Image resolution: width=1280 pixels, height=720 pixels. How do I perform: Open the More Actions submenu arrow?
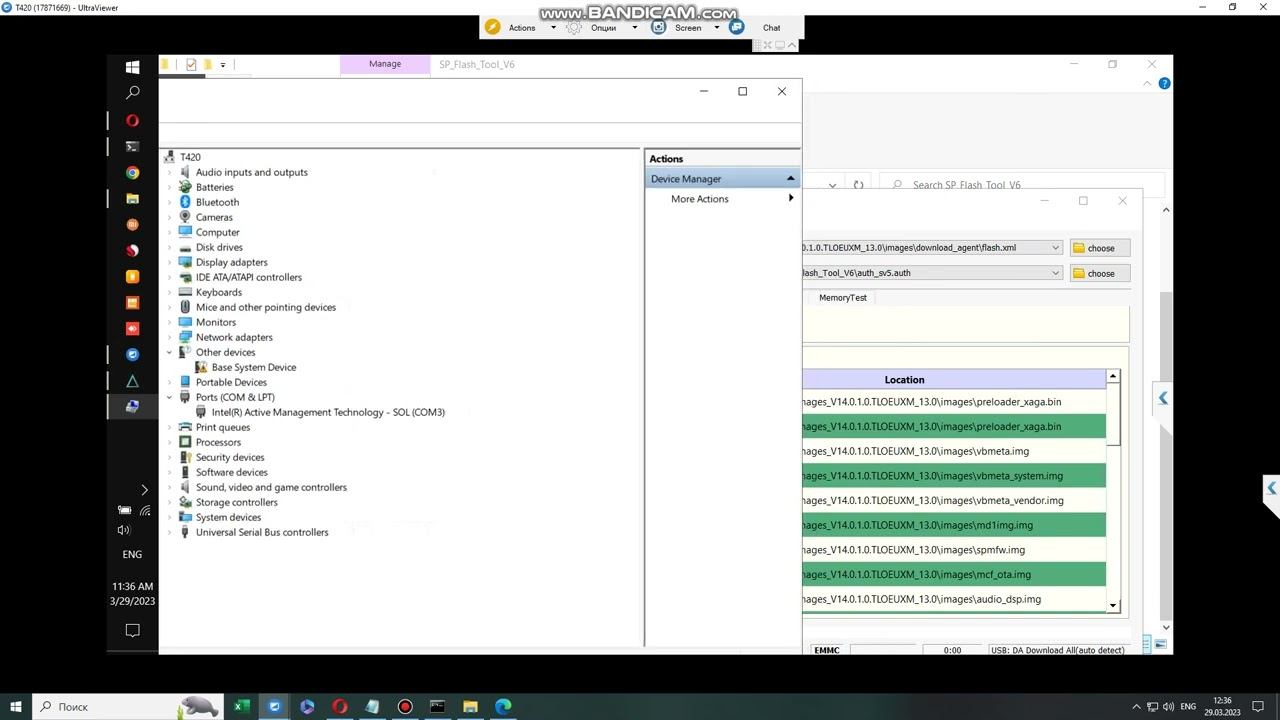click(791, 198)
